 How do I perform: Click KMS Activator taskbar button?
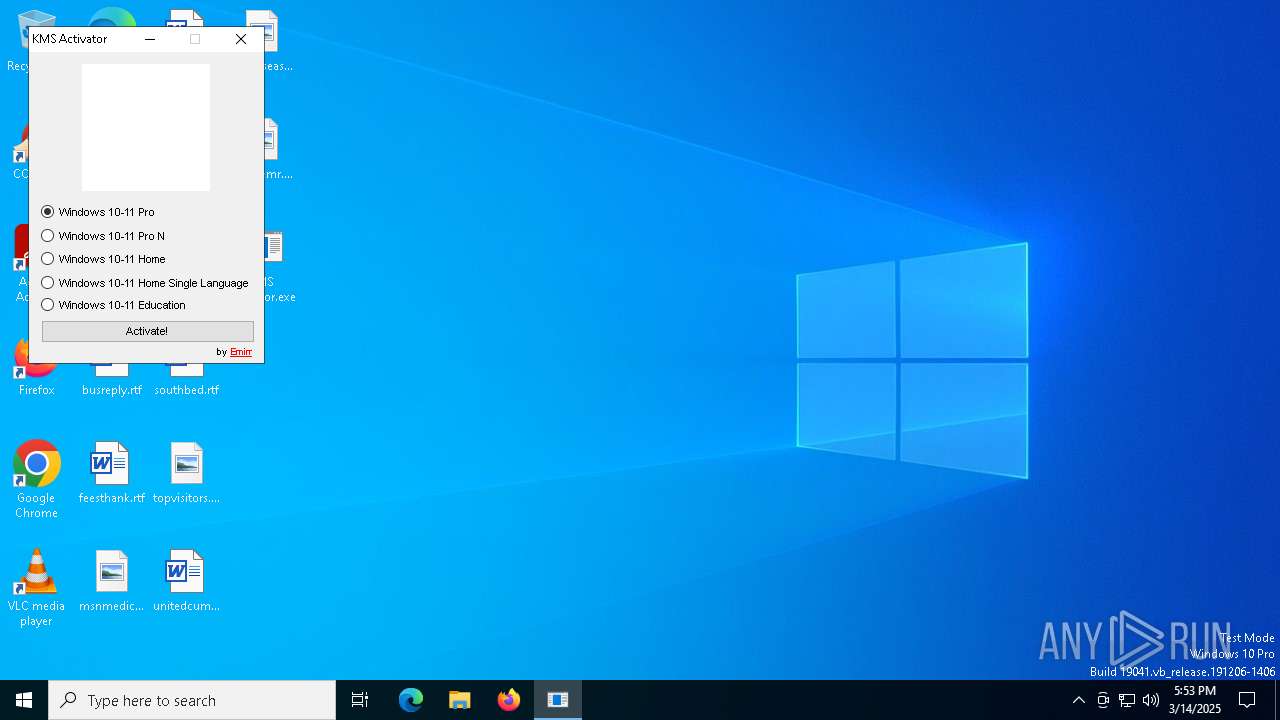[x=558, y=700]
